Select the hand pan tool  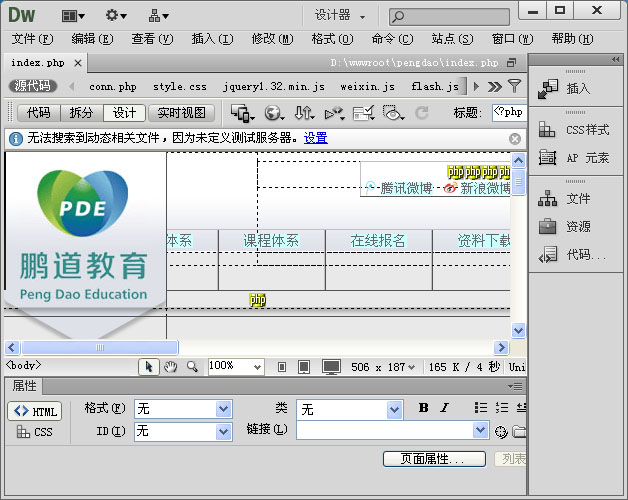[x=171, y=367]
